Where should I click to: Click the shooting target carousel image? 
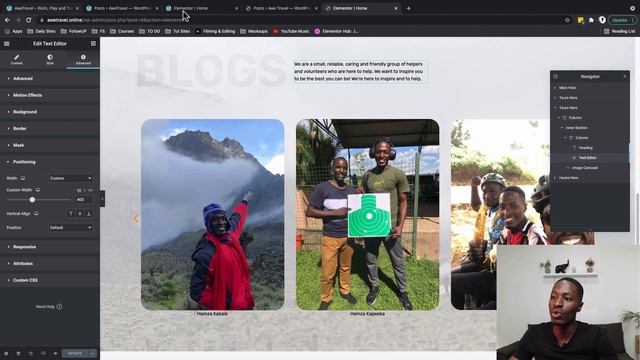368,215
